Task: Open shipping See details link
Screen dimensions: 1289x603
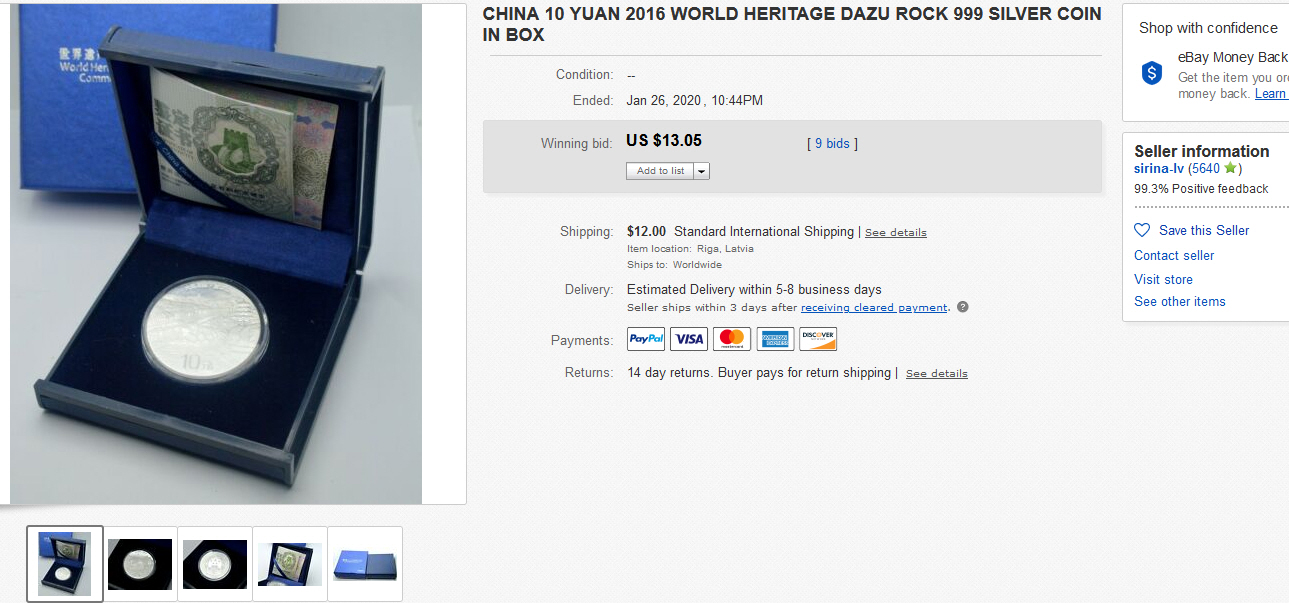Action: coord(896,233)
